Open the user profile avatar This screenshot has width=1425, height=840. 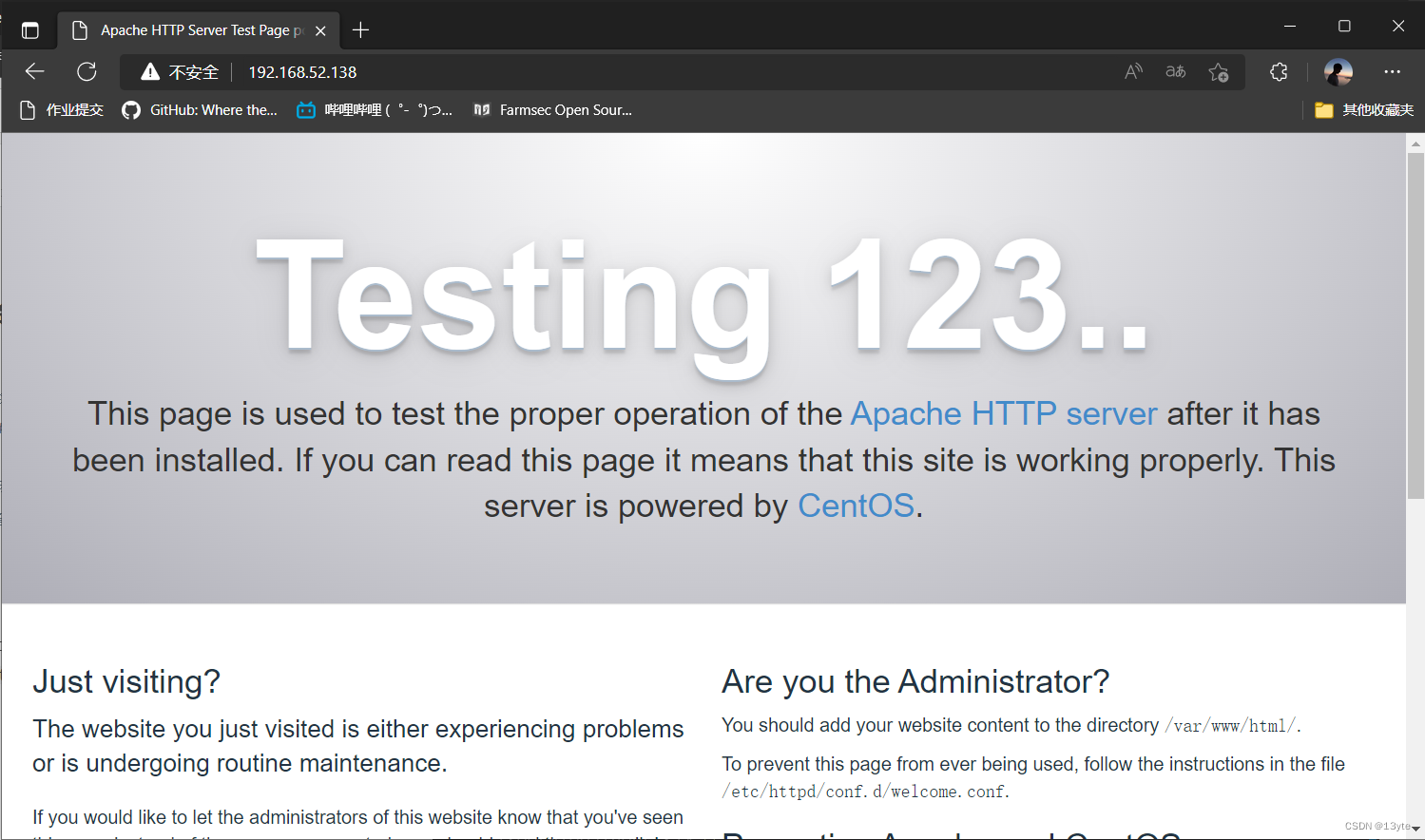coord(1338,72)
